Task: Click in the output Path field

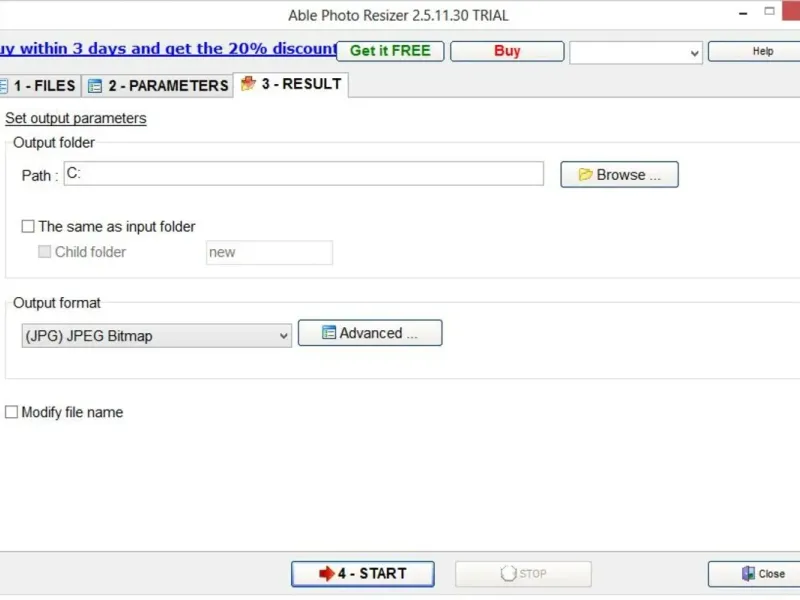Action: click(304, 173)
